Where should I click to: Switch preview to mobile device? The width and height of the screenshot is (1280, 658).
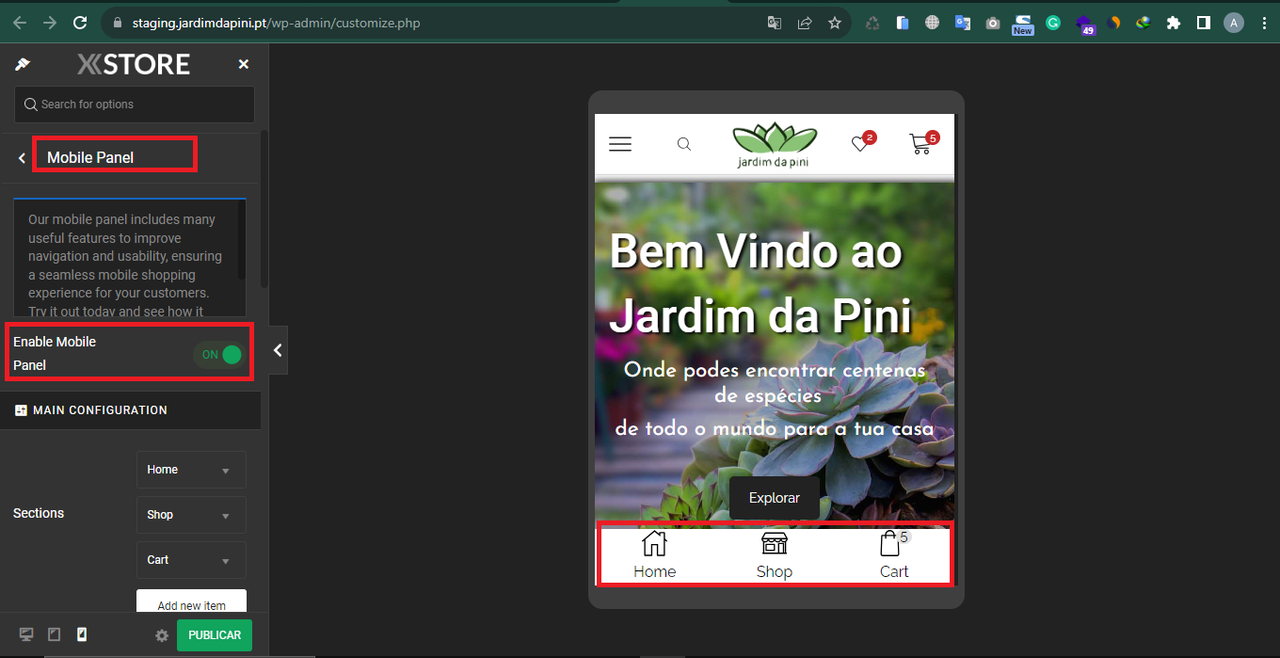coord(82,635)
